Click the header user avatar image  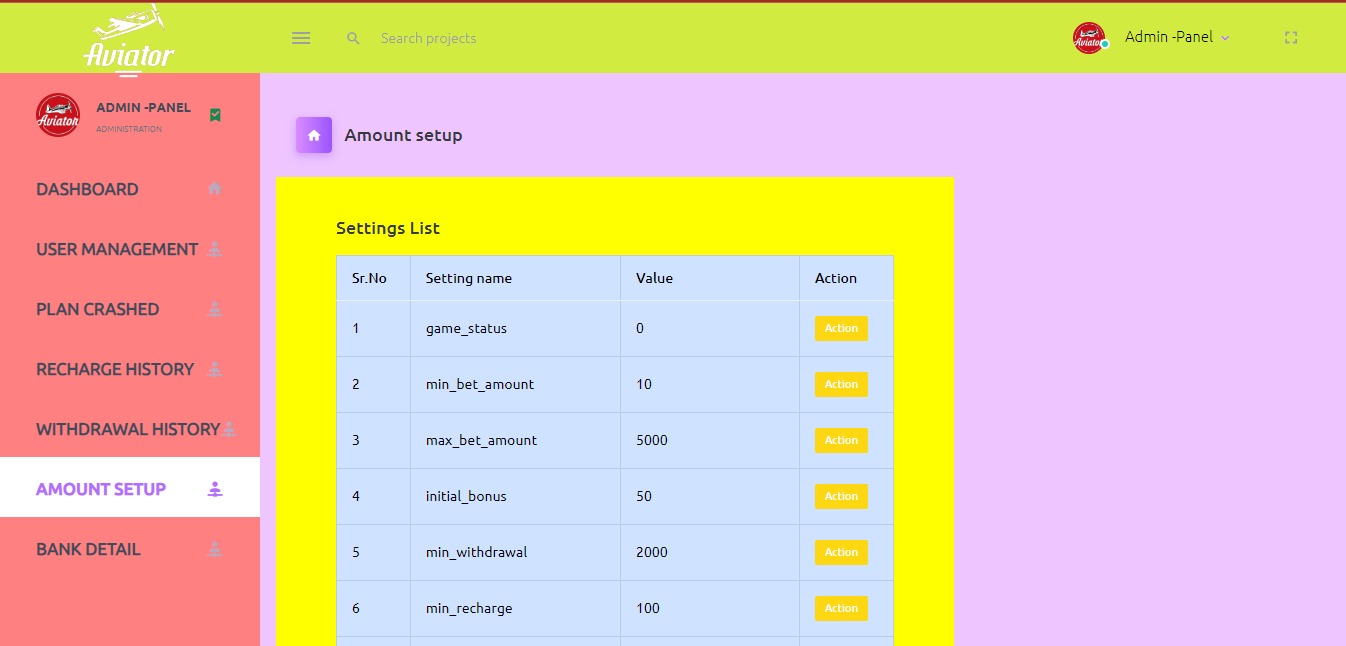(x=1089, y=38)
